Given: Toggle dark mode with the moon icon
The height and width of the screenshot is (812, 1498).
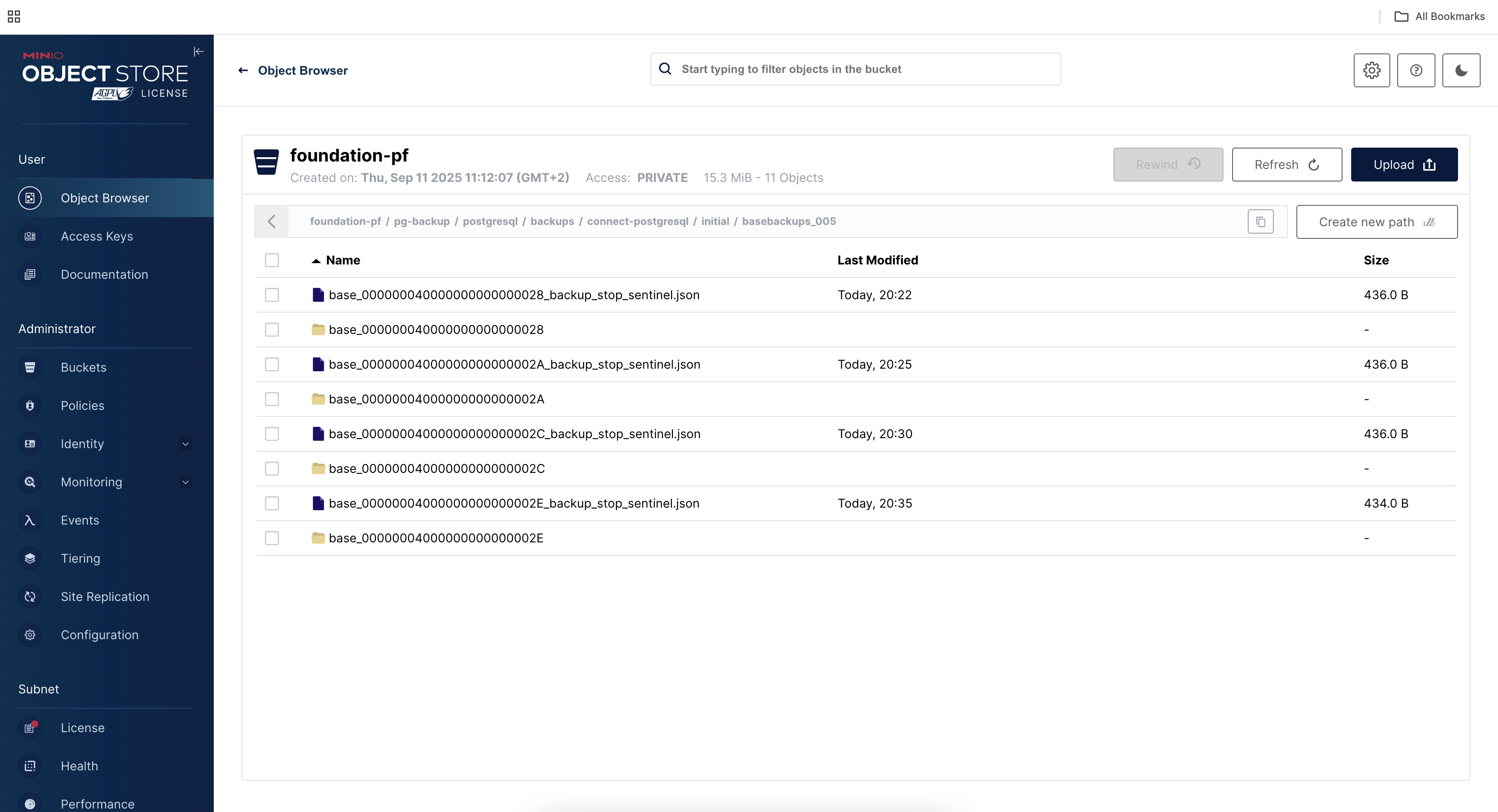Looking at the screenshot, I should coord(1461,70).
